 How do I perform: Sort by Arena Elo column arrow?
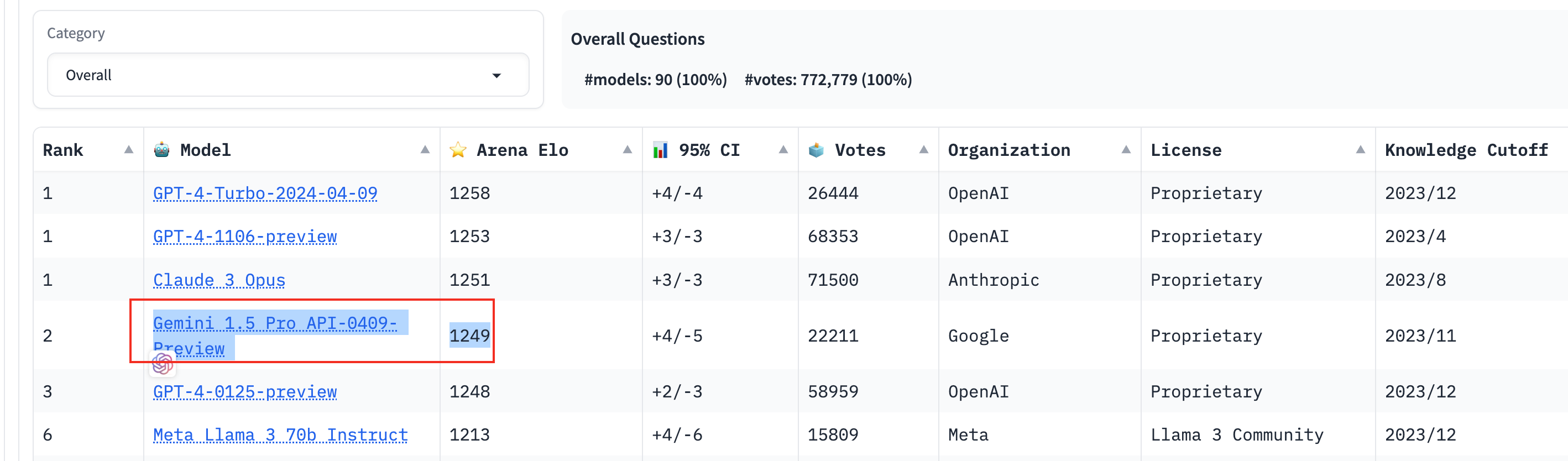(627, 150)
